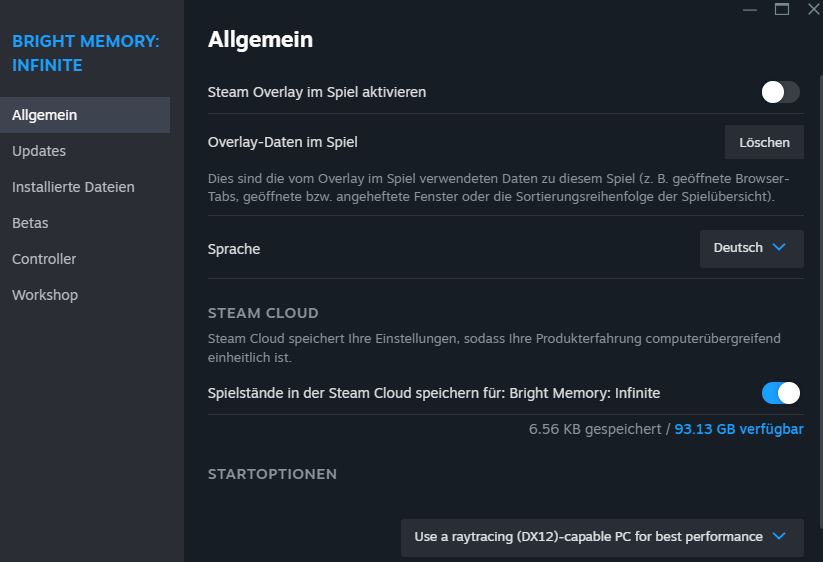823x562 pixels.
Task: Click the chevron on the raytracing launch option
Action: [780, 537]
